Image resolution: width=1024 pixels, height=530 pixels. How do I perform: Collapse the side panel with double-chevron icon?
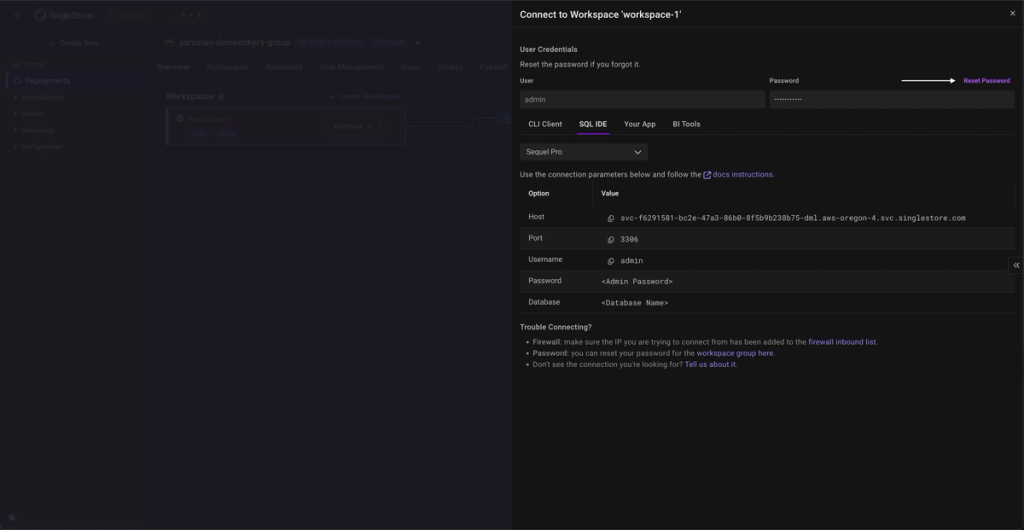[1016, 265]
